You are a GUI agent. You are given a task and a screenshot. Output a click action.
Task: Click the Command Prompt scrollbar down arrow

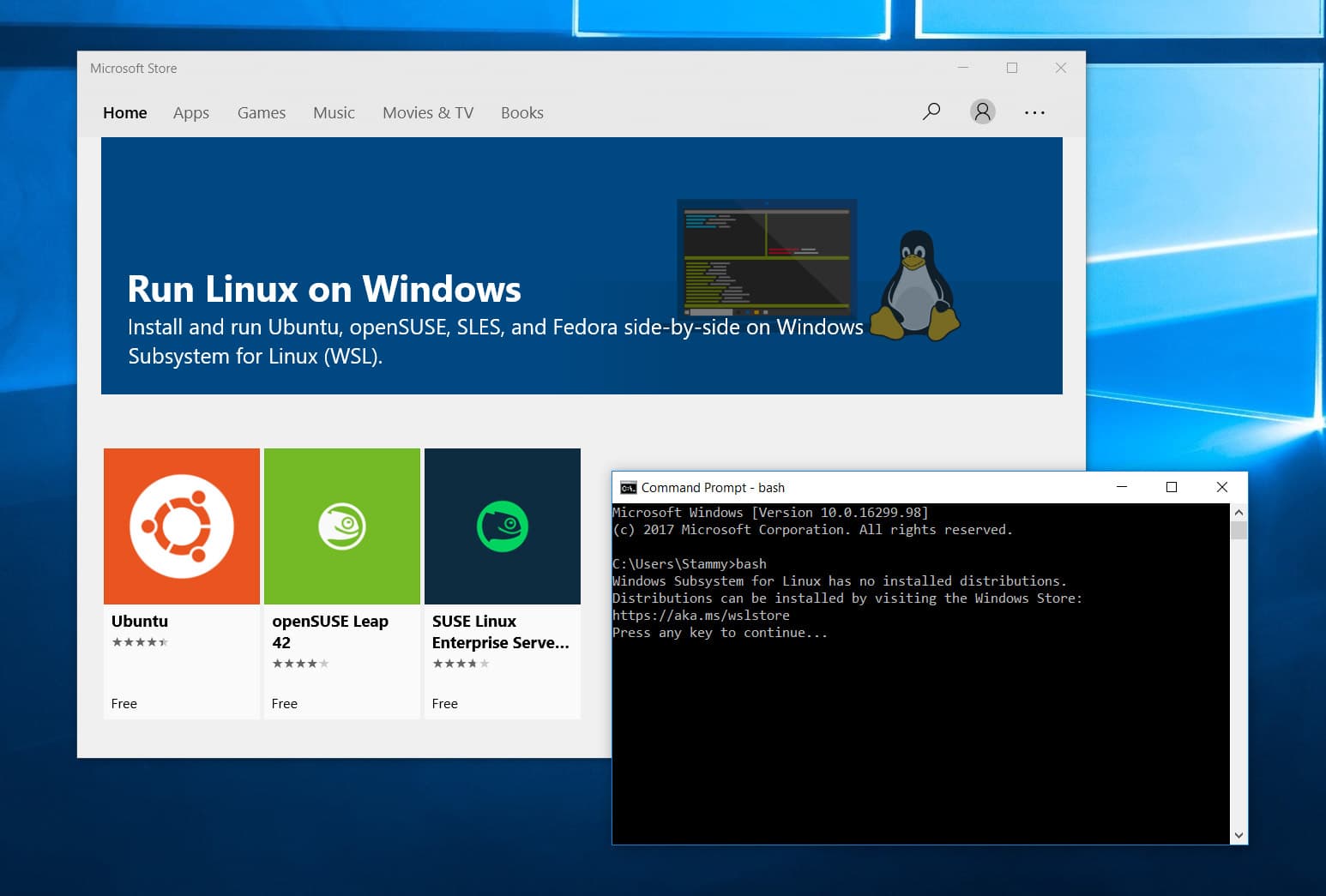pos(1239,835)
